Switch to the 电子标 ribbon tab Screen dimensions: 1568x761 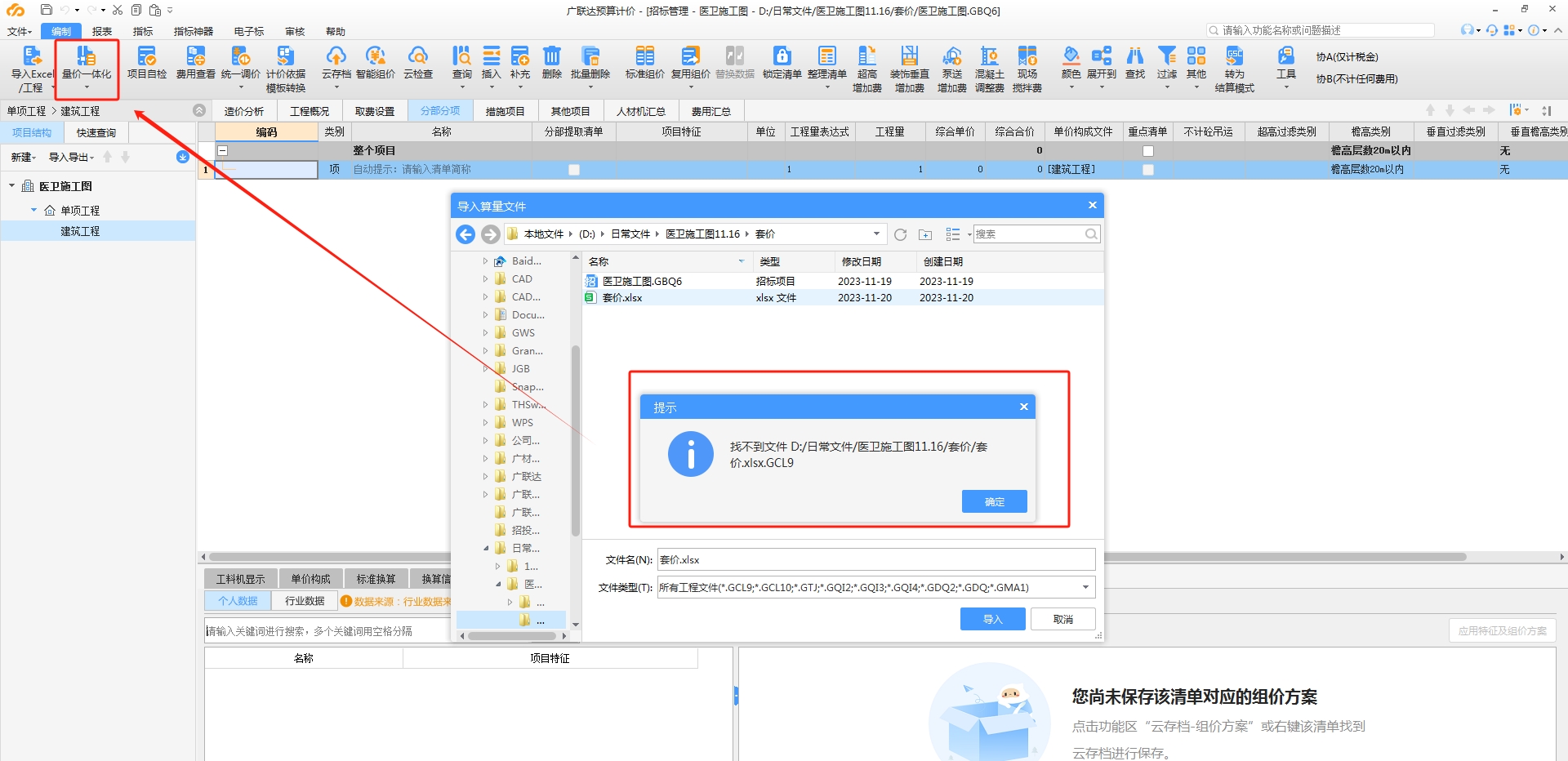tap(249, 31)
